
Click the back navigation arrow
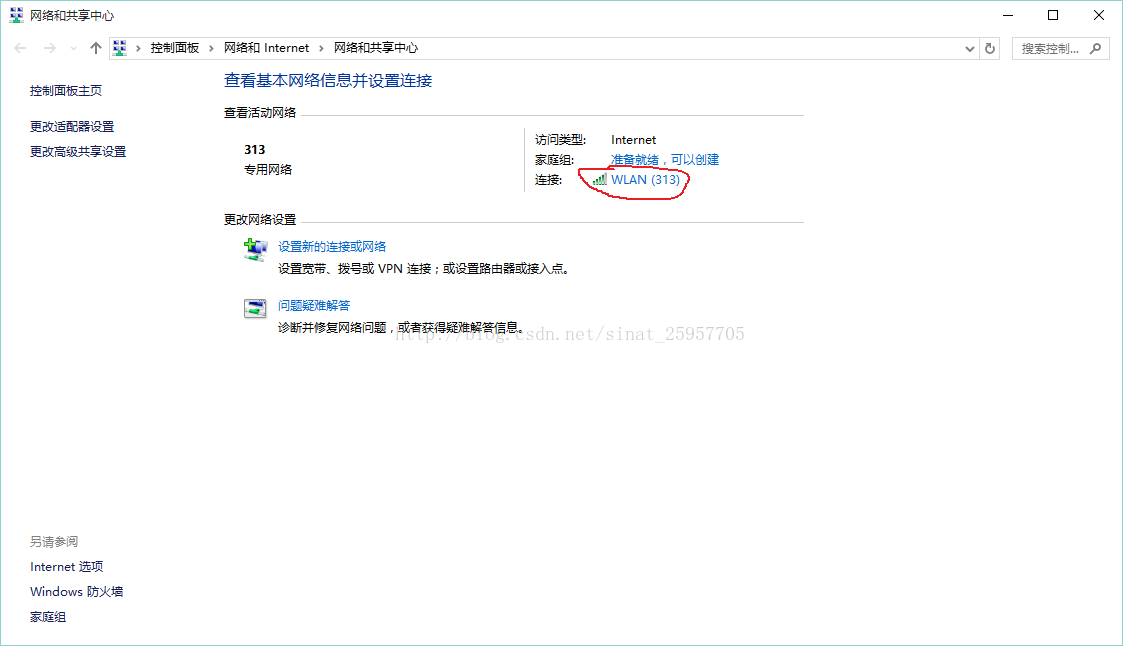tap(21, 48)
